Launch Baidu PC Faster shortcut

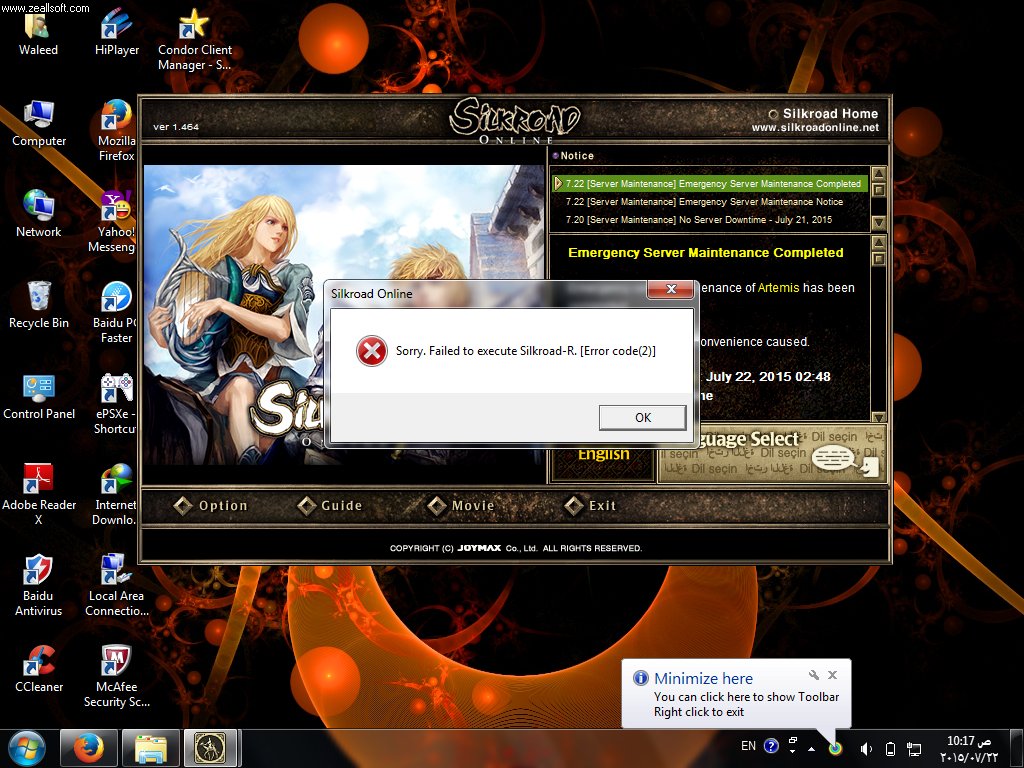pyautogui.click(x=115, y=312)
